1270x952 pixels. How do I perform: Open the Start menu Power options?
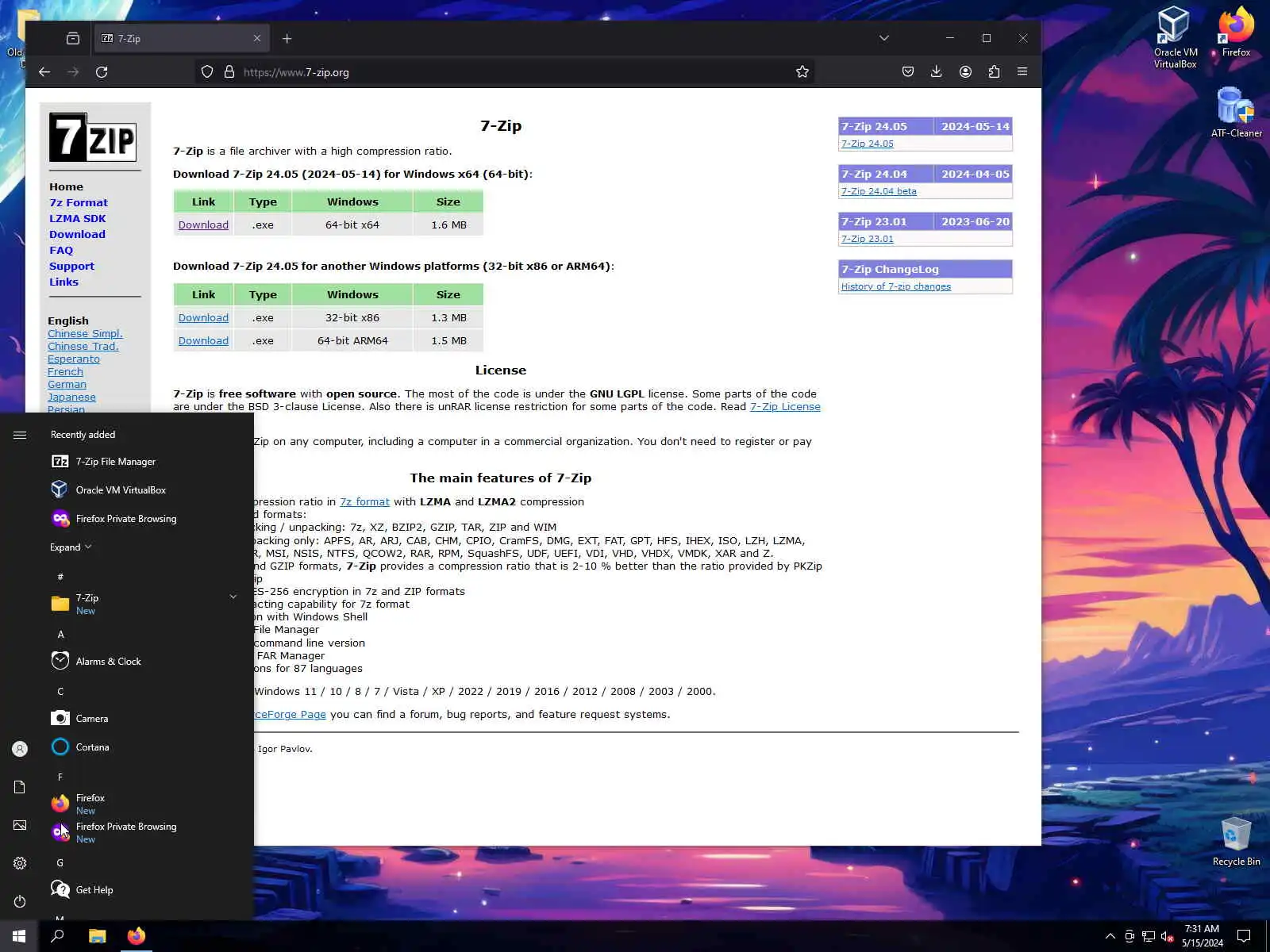click(20, 901)
